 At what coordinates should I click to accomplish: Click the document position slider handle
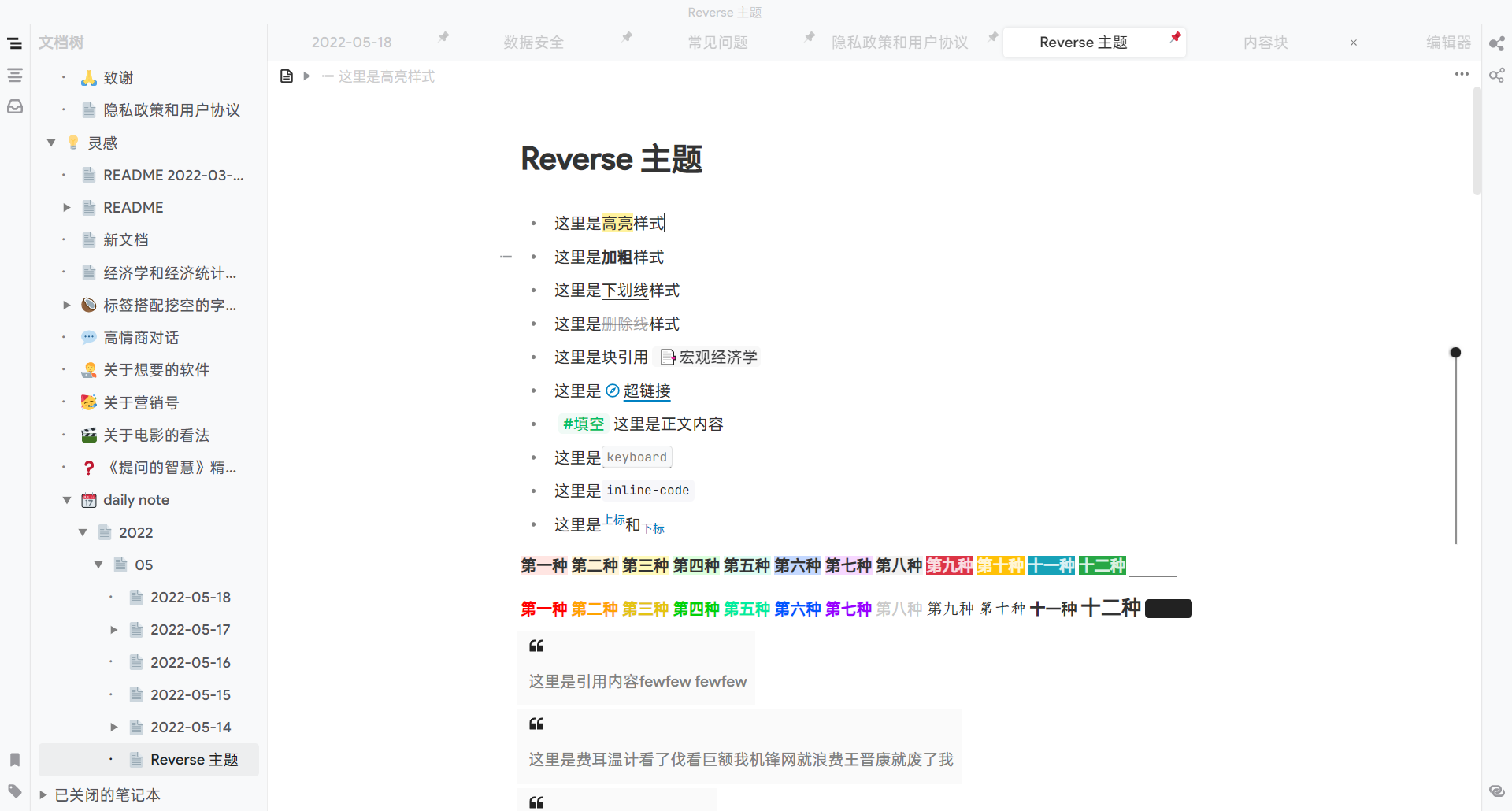point(1455,353)
